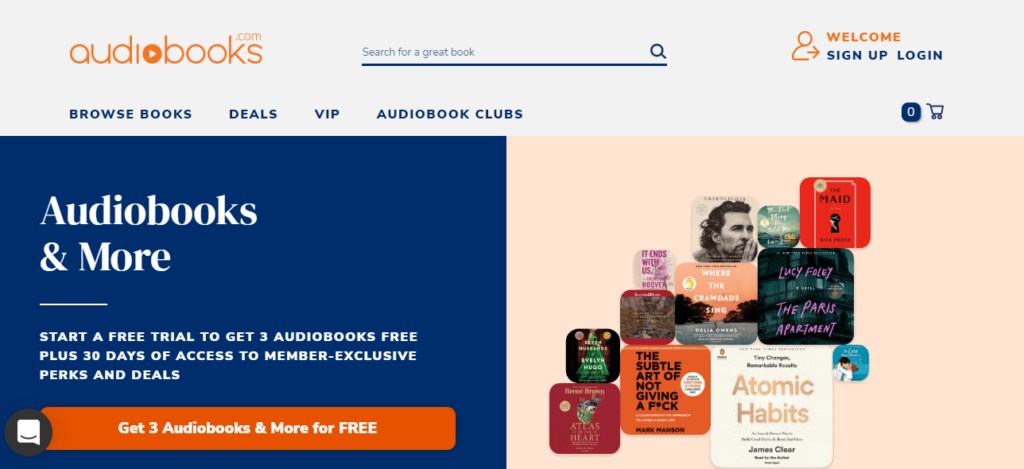This screenshot has width=1024, height=469.
Task: Click the cart item count badge
Action: [911, 112]
